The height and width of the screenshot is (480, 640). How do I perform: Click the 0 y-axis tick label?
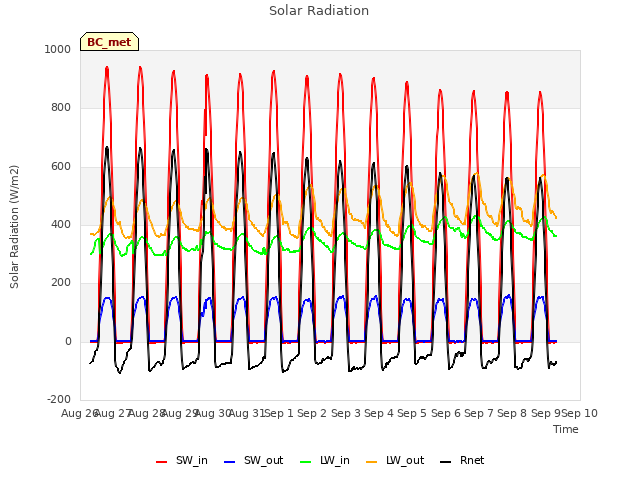click(x=68, y=342)
